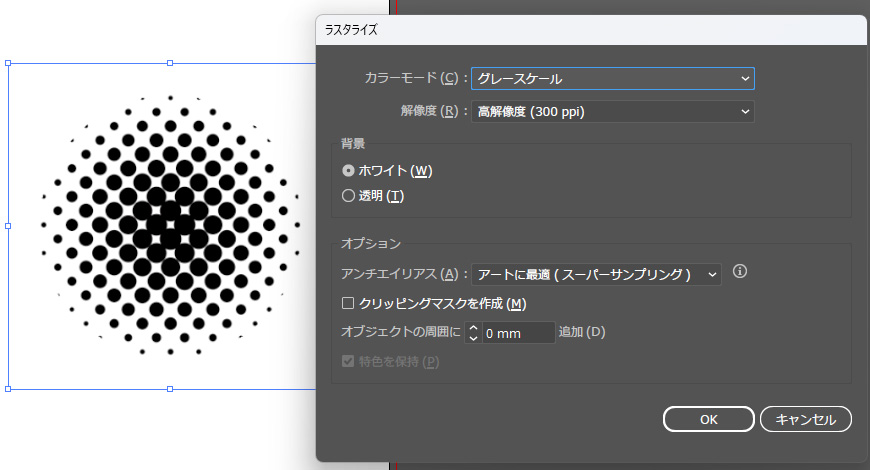The image size is (870, 470).
Task: Click the ラスタライズ dialog title bar
Action: point(590,30)
